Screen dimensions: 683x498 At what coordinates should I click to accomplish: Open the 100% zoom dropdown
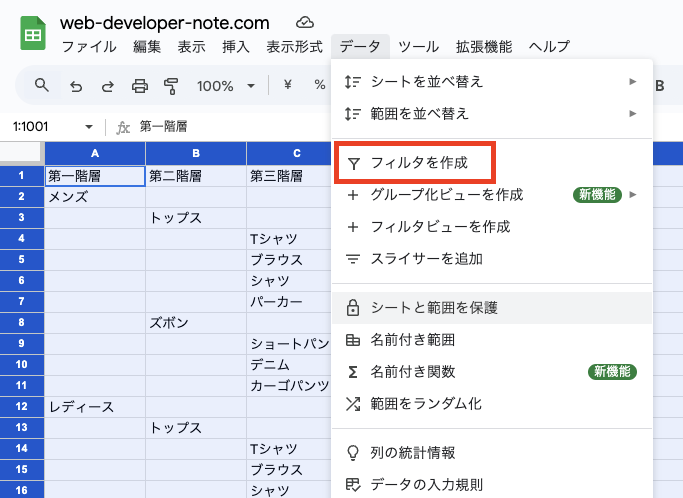(x=225, y=86)
